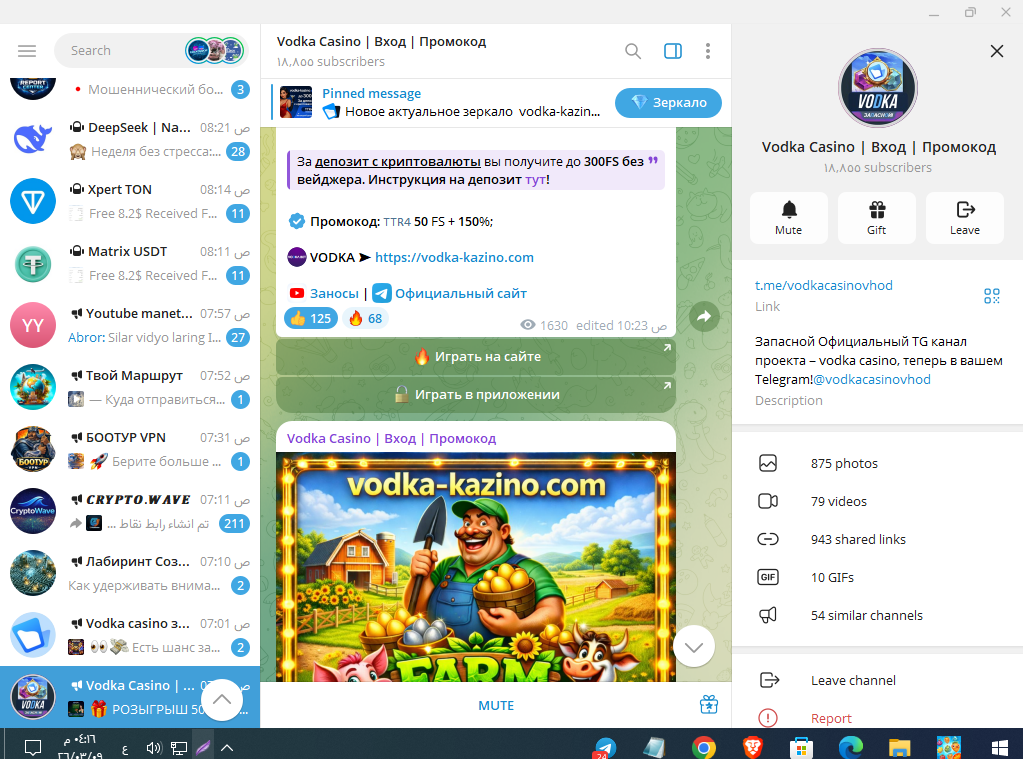Open the CRYPTO.WAVE channel
1023x759 pixels.
tap(130, 511)
